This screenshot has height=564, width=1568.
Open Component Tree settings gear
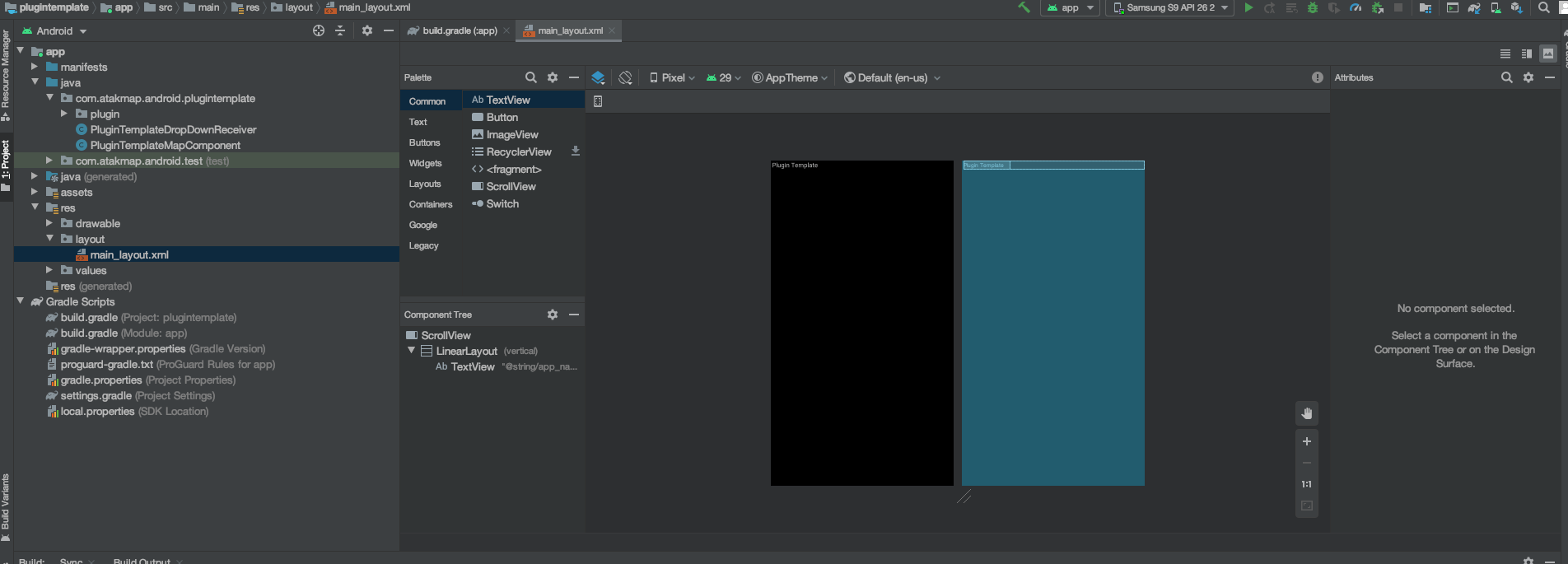click(553, 315)
